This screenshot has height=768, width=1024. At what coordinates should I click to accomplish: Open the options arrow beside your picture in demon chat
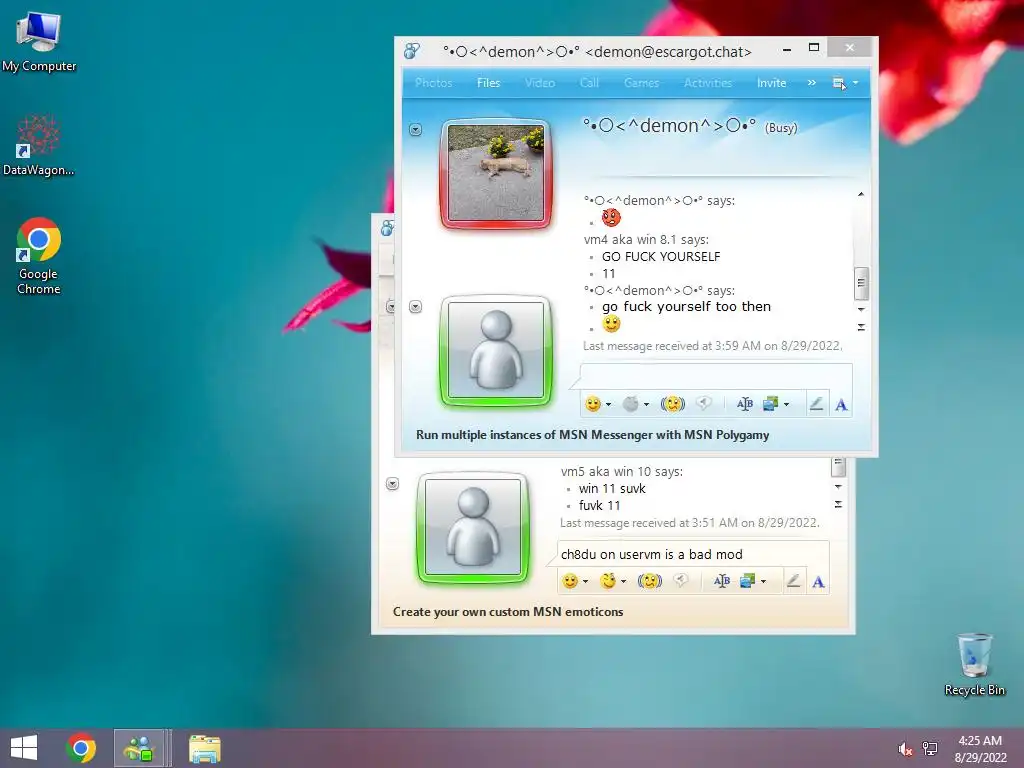click(415, 307)
